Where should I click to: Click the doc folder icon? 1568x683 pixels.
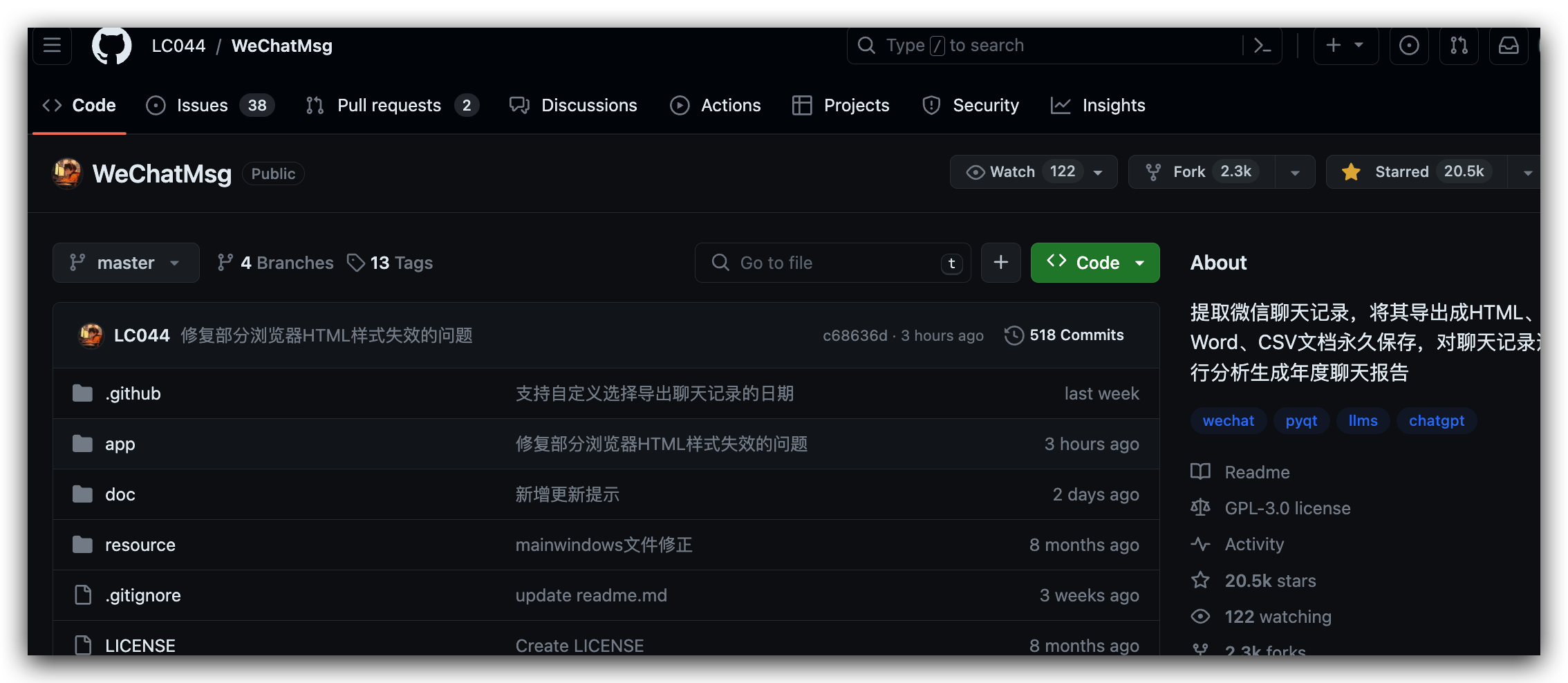pyautogui.click(x=82, y=494)
